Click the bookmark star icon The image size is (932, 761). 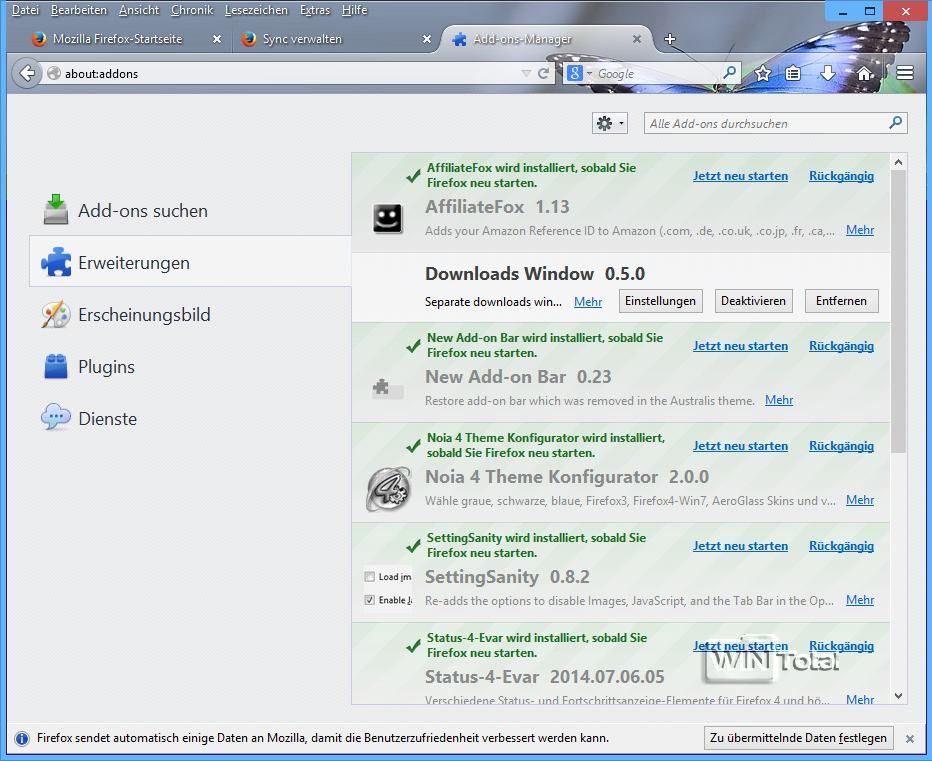[763, 73]
